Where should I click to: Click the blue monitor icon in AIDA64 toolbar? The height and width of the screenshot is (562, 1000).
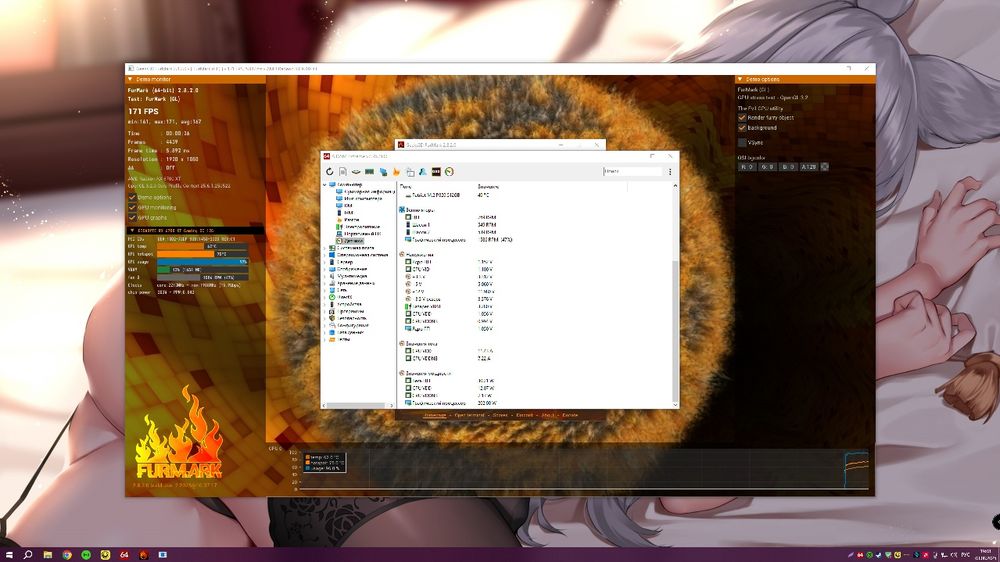click(x=383, y=172)
